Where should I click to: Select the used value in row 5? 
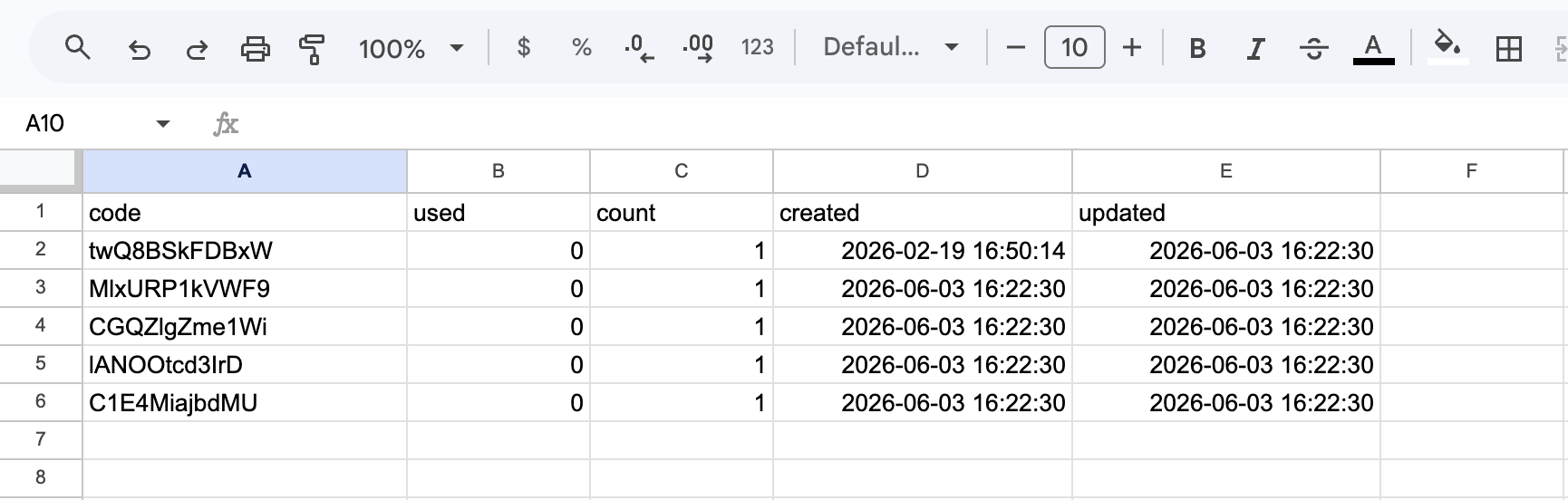[498, 364]
